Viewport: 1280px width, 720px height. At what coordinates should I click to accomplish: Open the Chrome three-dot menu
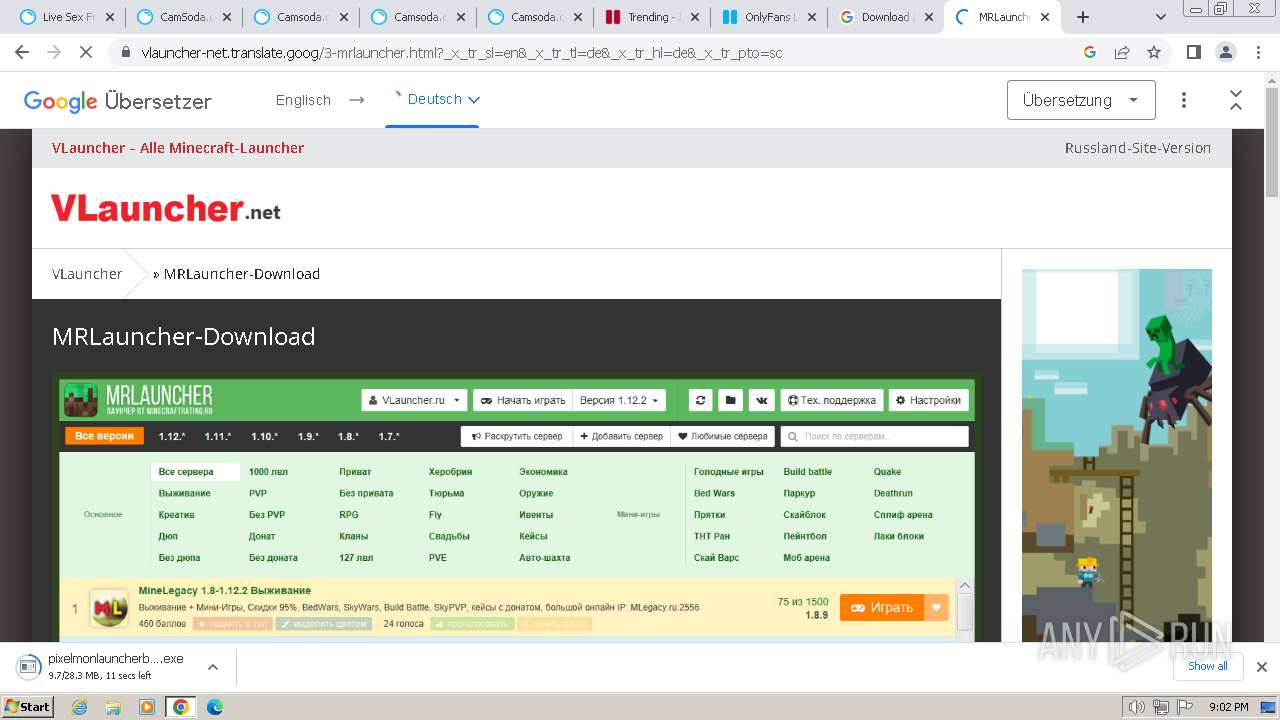[x=1257, y=52]
